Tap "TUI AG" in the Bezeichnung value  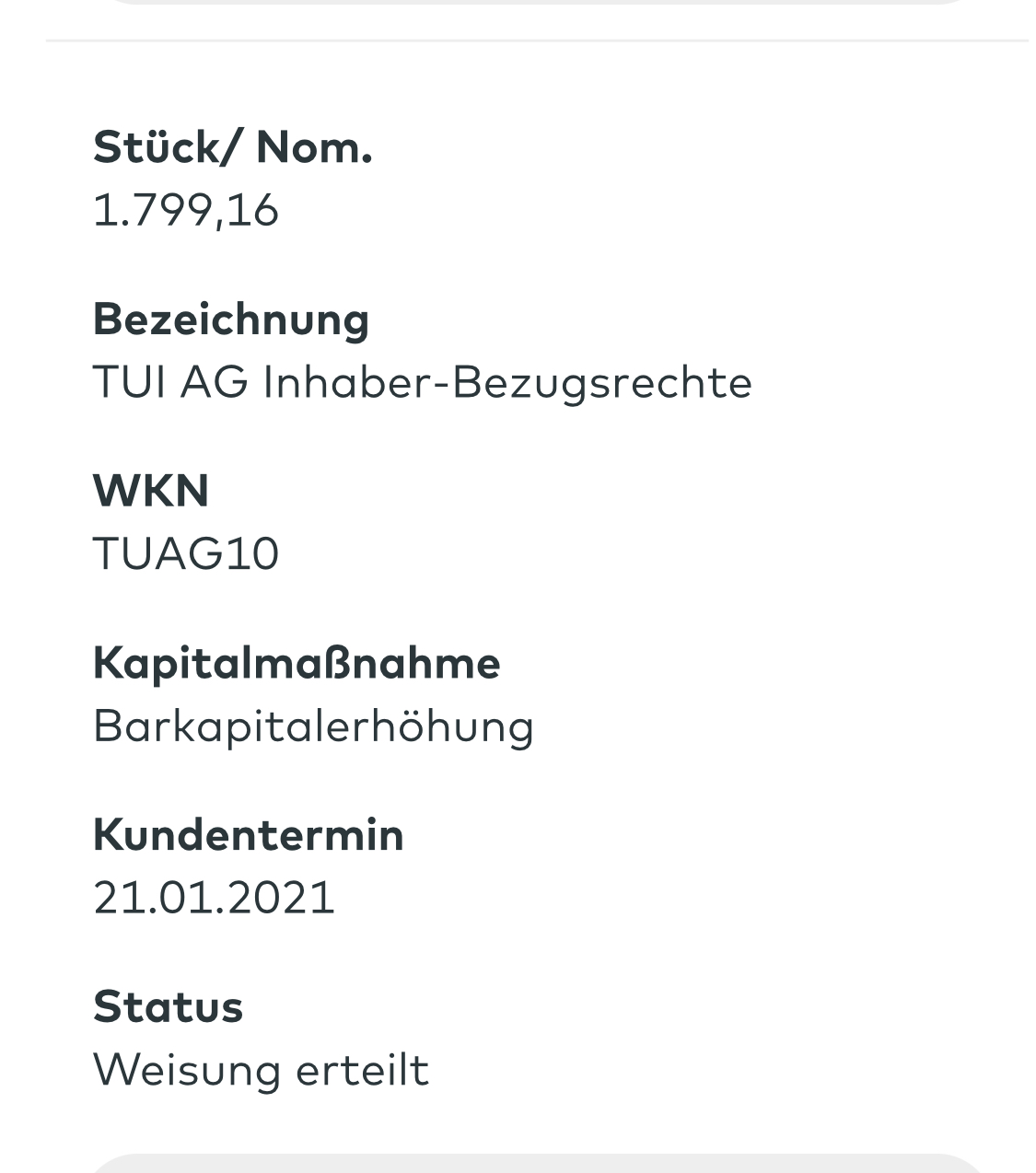click(170, 382)
